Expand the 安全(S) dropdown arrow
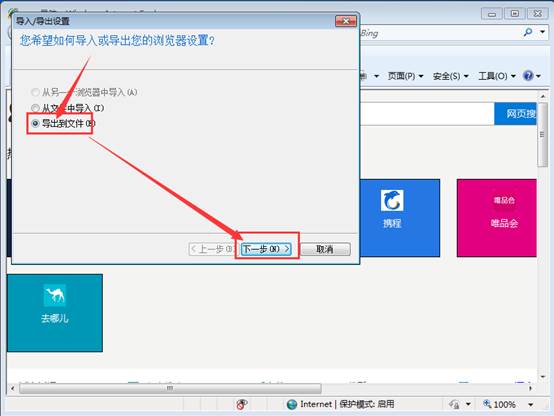The image size is (554, 416). click(x=466, y=76)
